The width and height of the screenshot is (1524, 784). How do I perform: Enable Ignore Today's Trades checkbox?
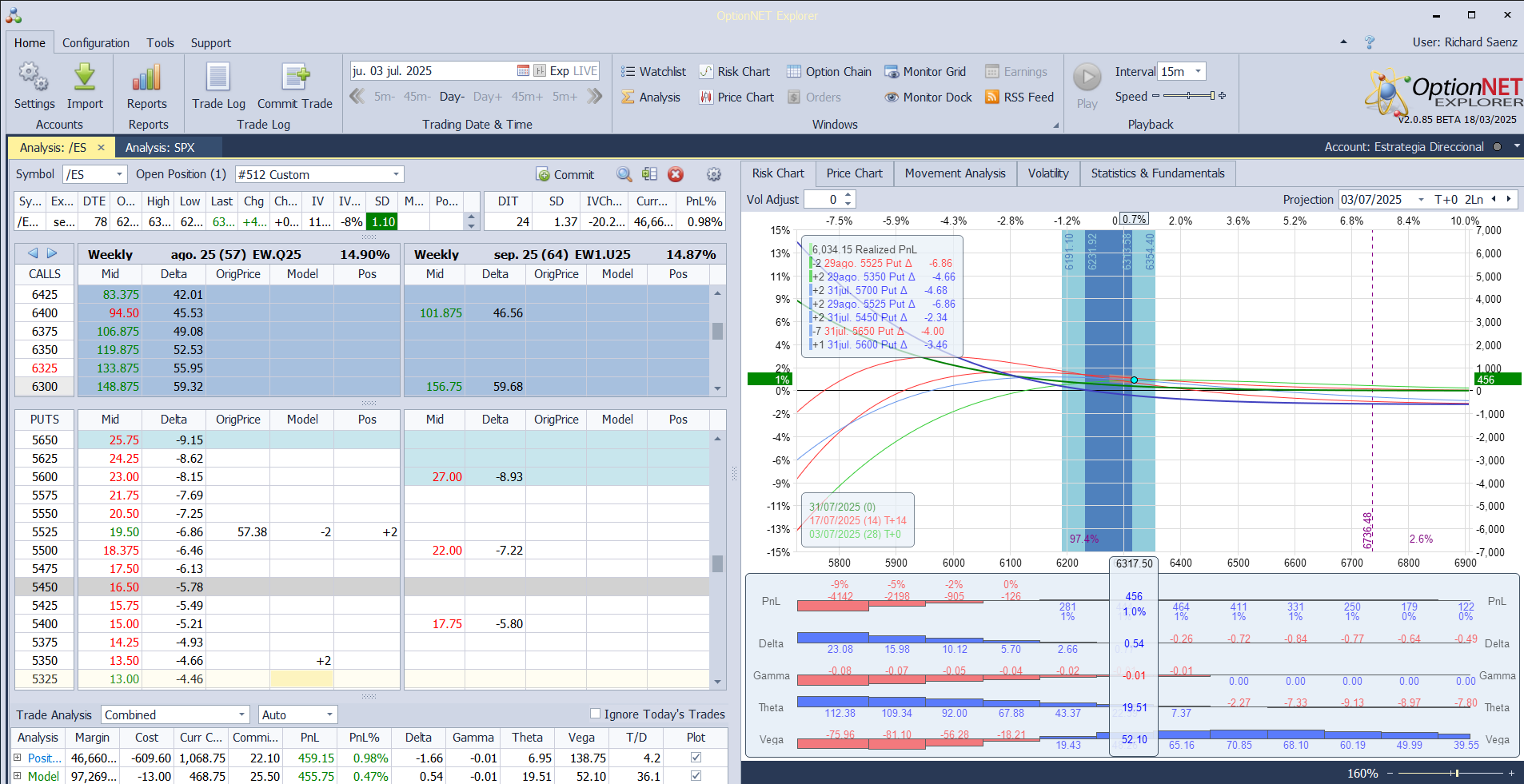pyautogui.click(x=595, y=714)
